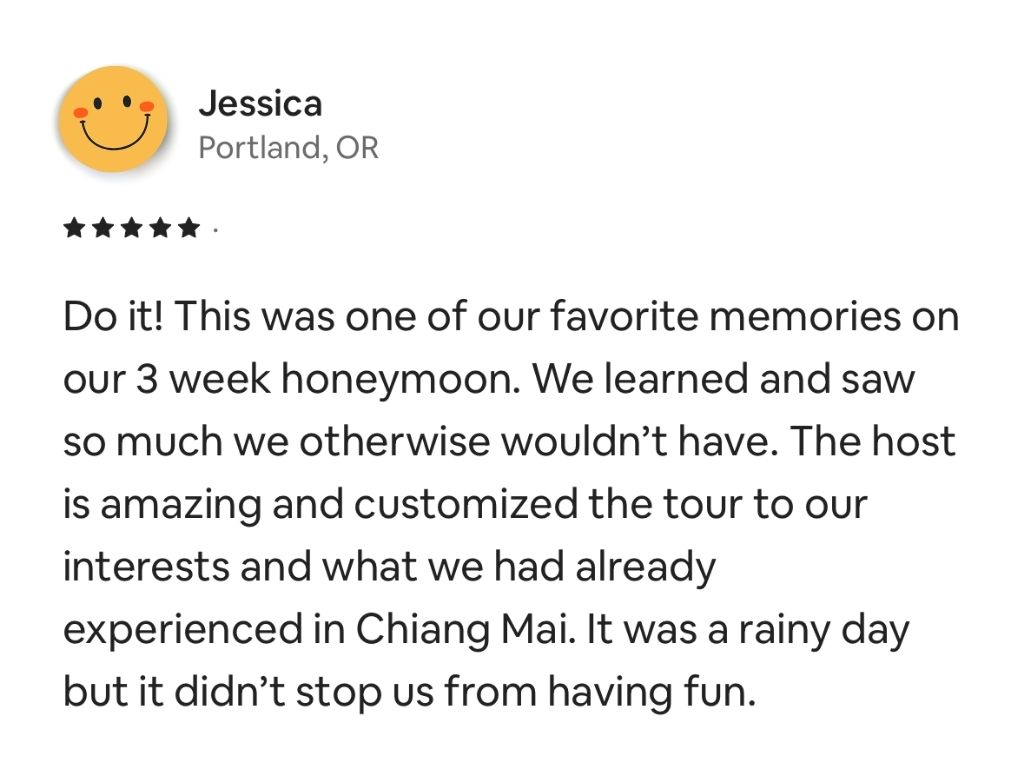Click the word "interests" in the review
The height and width of the screenshot is (768, 1024).
click(x=145, y=567)
